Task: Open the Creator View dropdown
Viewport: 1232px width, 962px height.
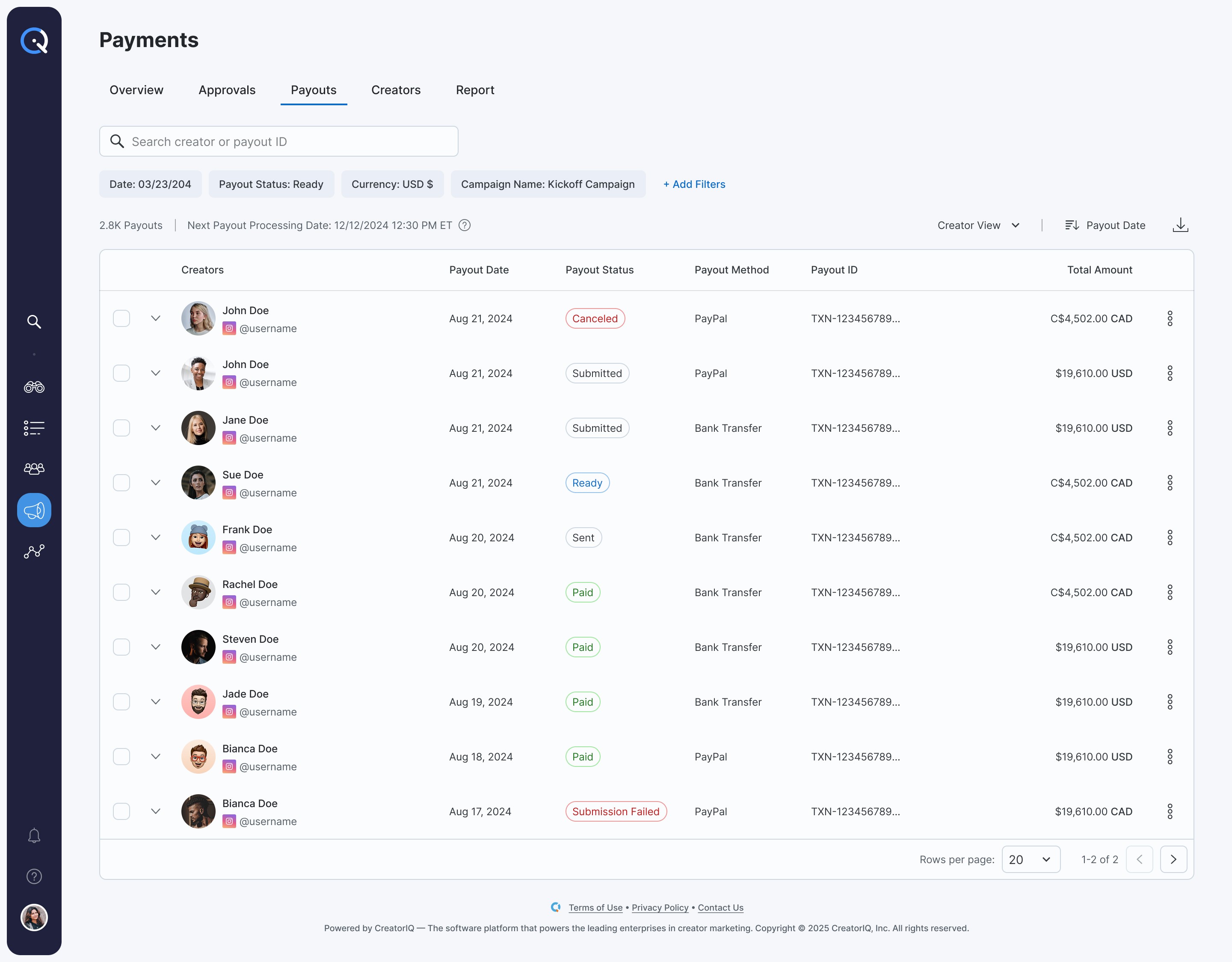Action: point(978,225)
